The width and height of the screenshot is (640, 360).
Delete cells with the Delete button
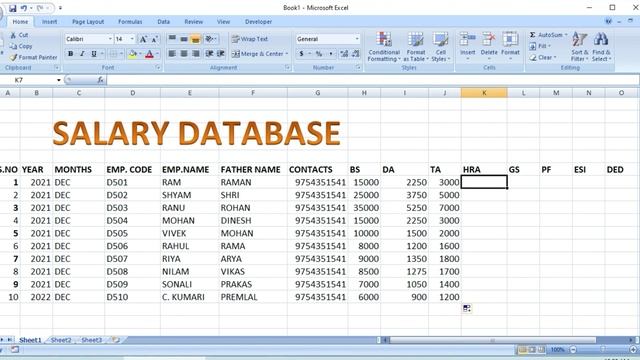tap(489, 47)
